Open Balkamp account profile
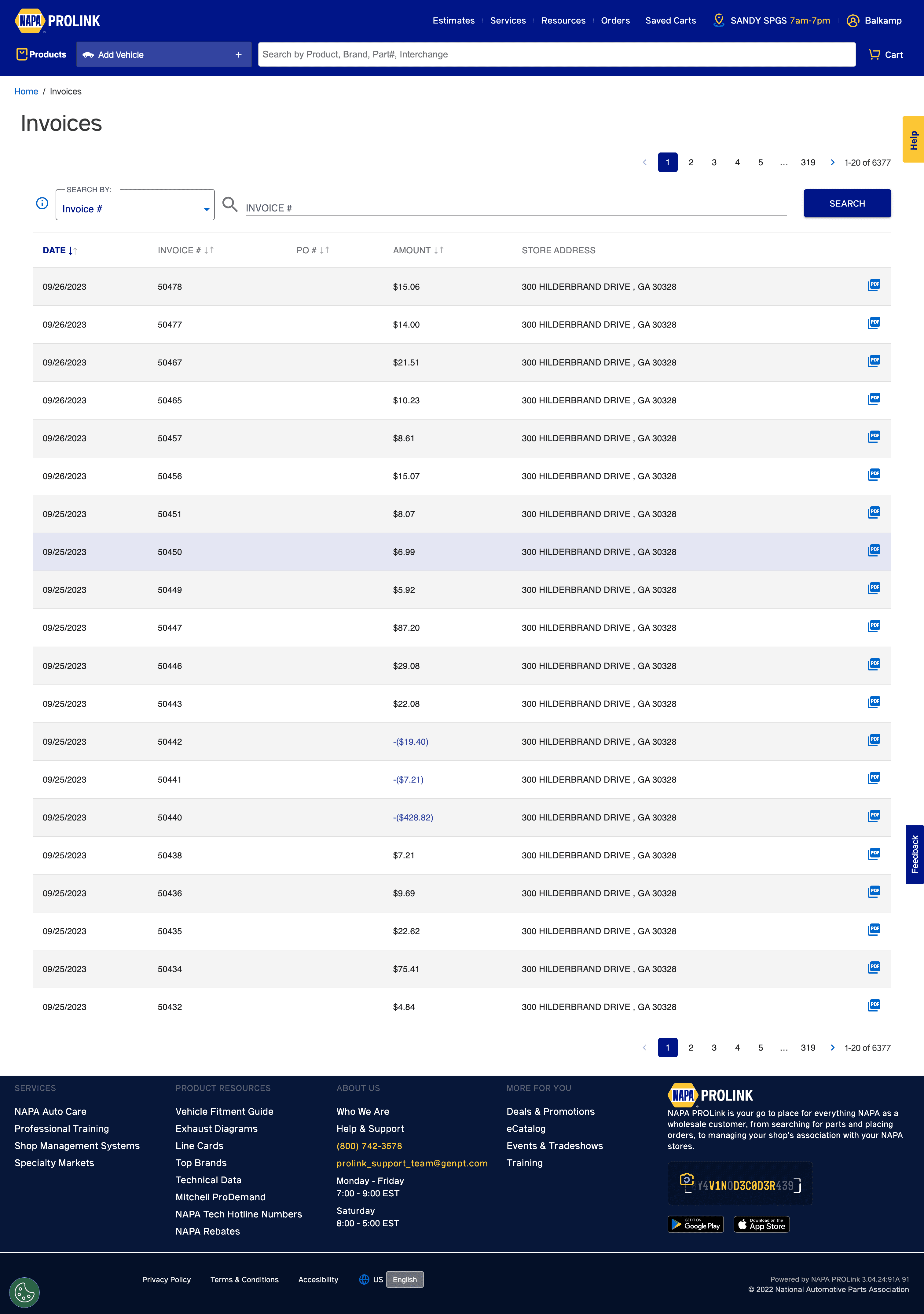Image resolution: width=924 pixels, height=1314 pixels. point(874,20)
